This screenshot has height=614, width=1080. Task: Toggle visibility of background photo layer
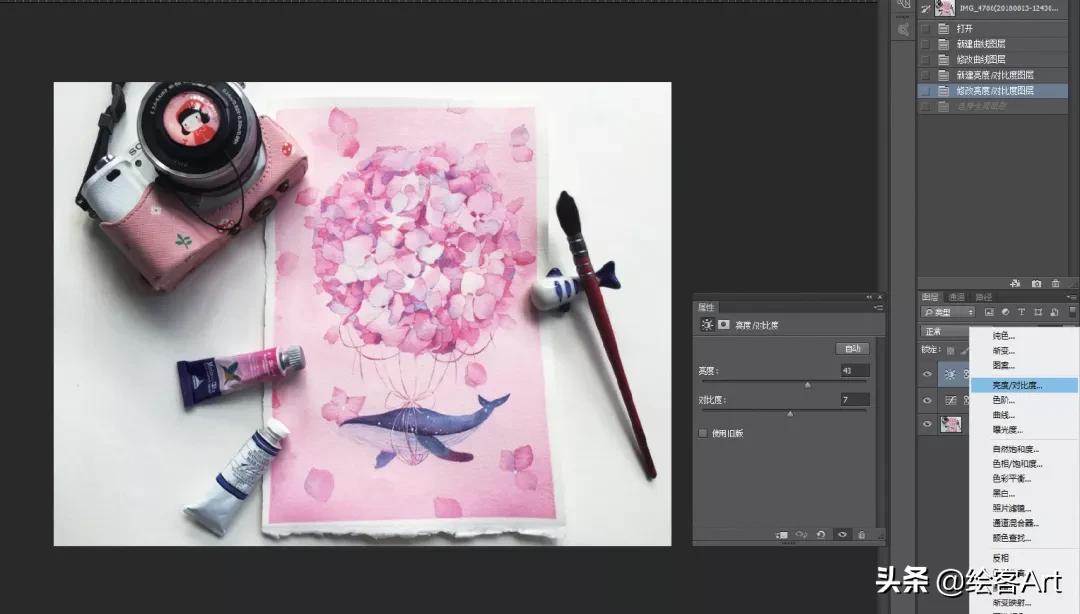[927, 424]
